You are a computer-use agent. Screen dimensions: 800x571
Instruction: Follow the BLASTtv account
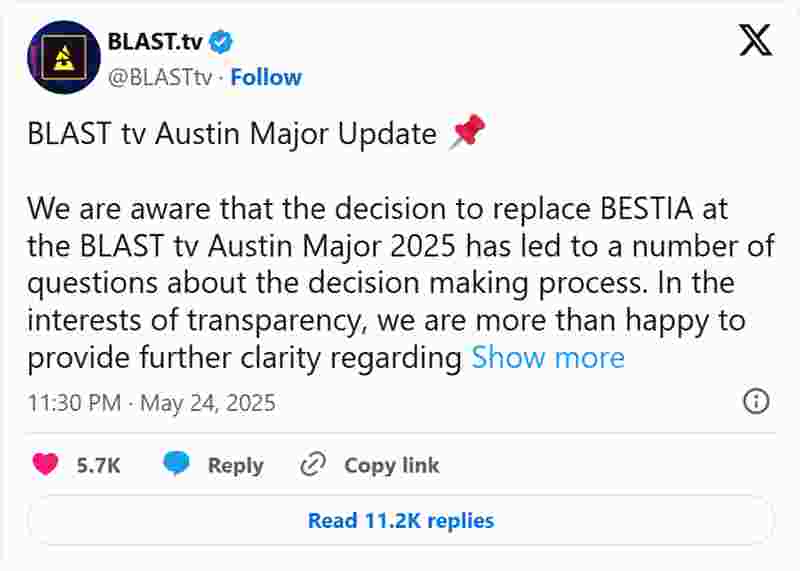pos(266,78)
